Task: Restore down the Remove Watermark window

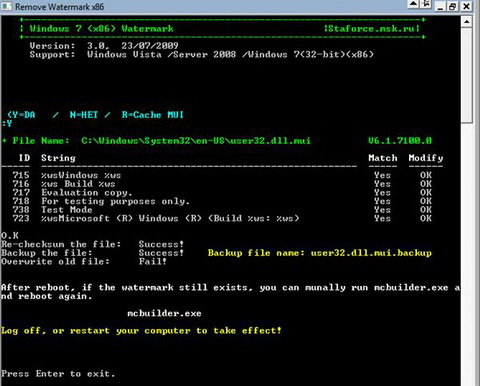Action: click(453, 6)
